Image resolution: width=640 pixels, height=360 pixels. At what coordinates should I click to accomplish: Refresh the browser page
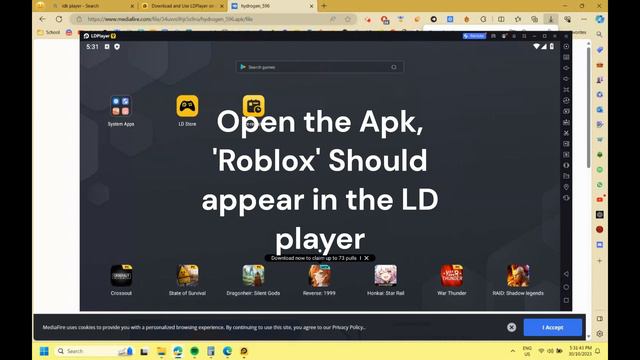[x=59, y=19]
